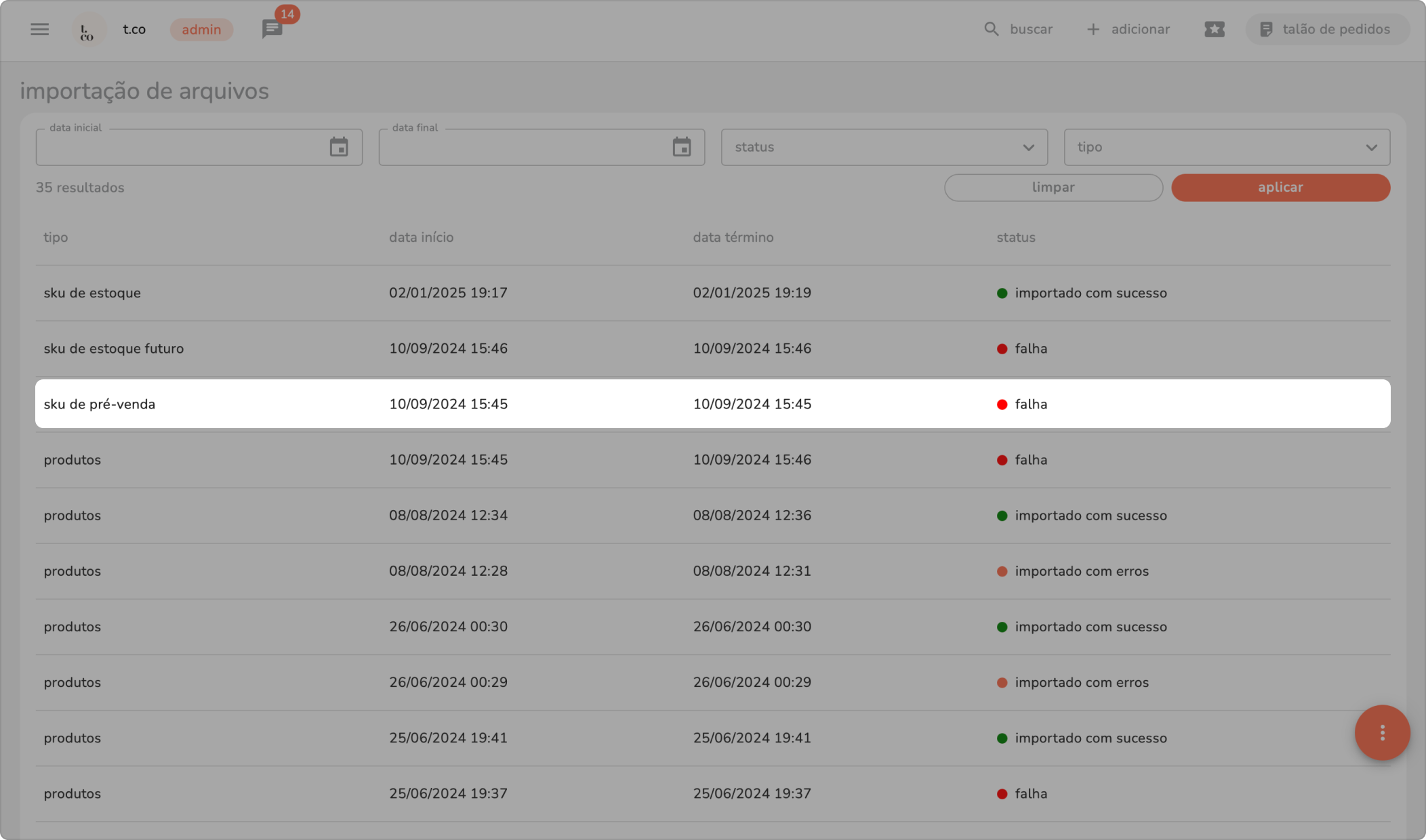1426x840 pixels.
Task: Open the data final calendar picker
Action: pyautogui.click(x=681, y=147)
